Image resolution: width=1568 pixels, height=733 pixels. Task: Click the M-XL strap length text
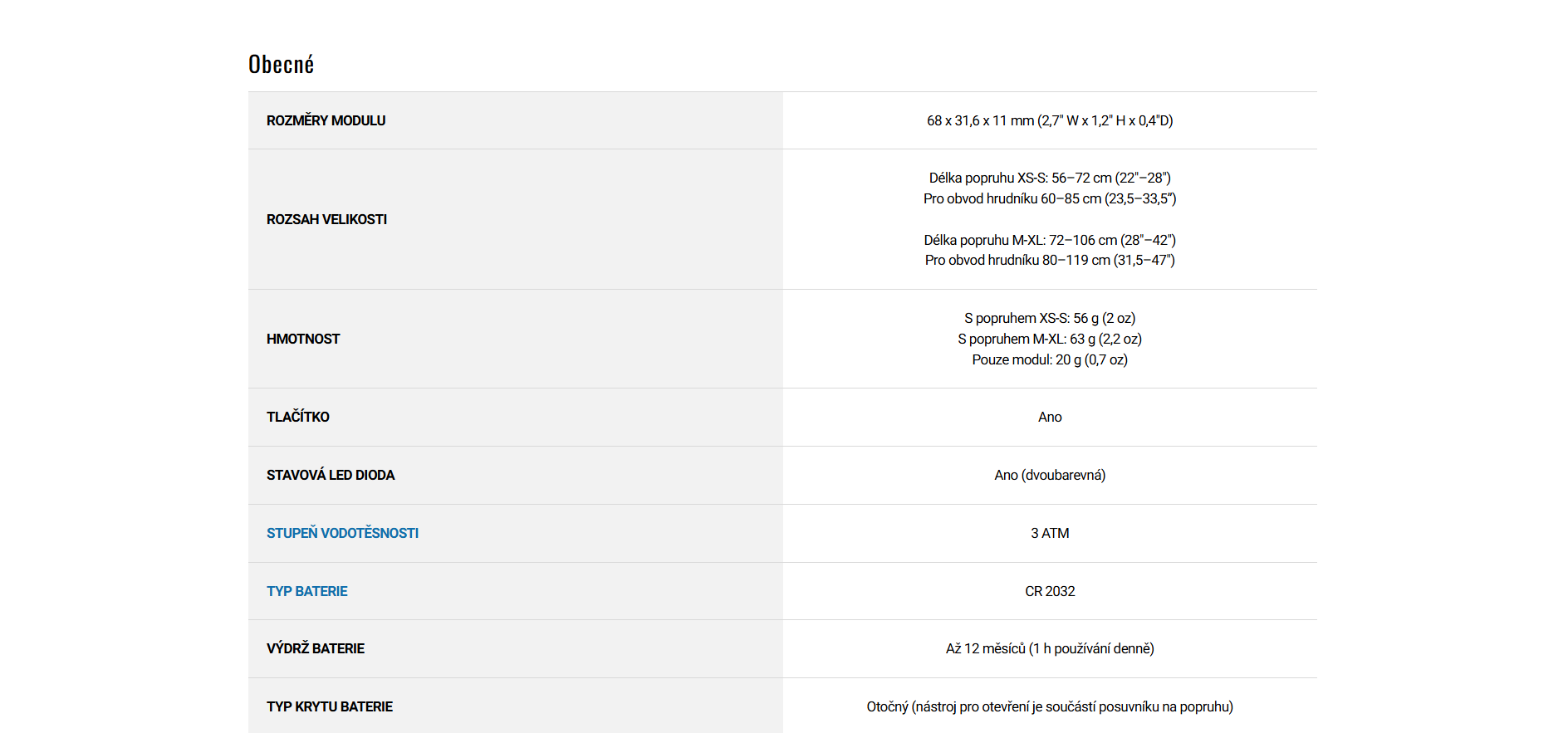point(1050,240)
